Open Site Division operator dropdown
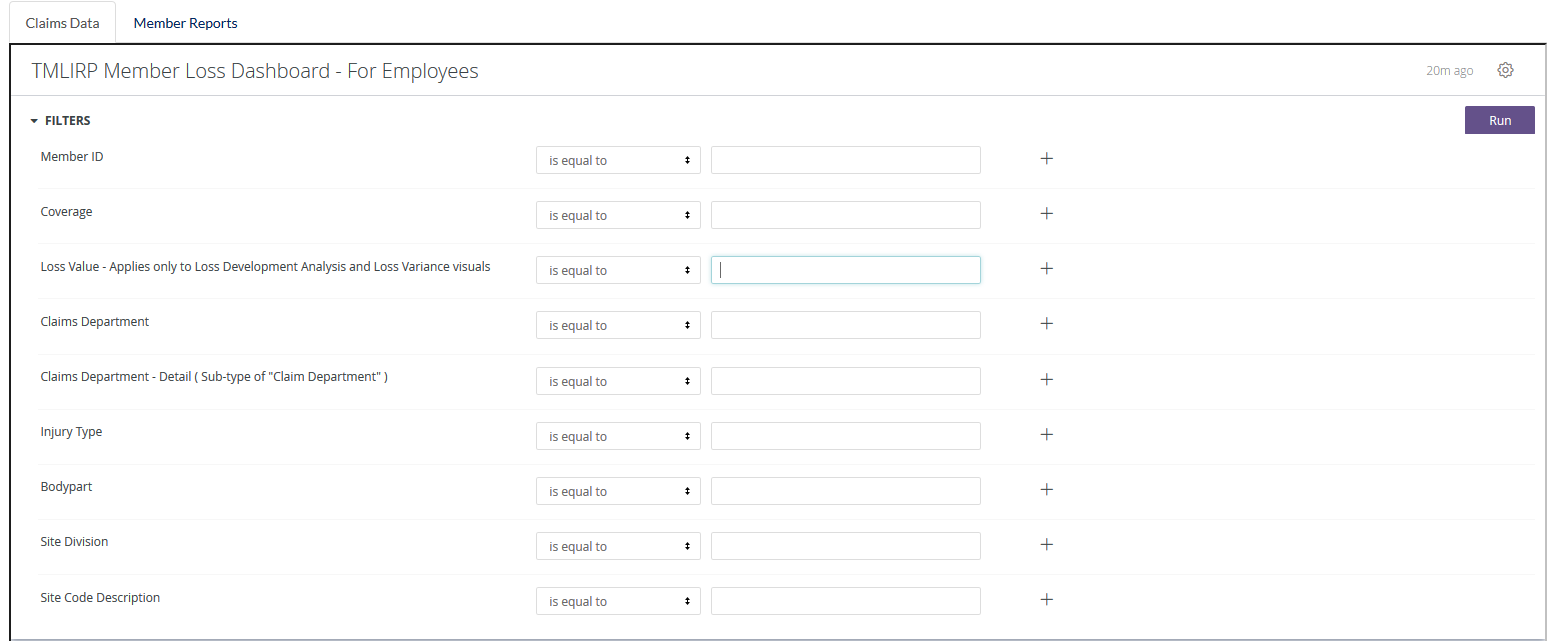Image resolution: width=1548 pixels, height=641 pixels. point(617,546)
